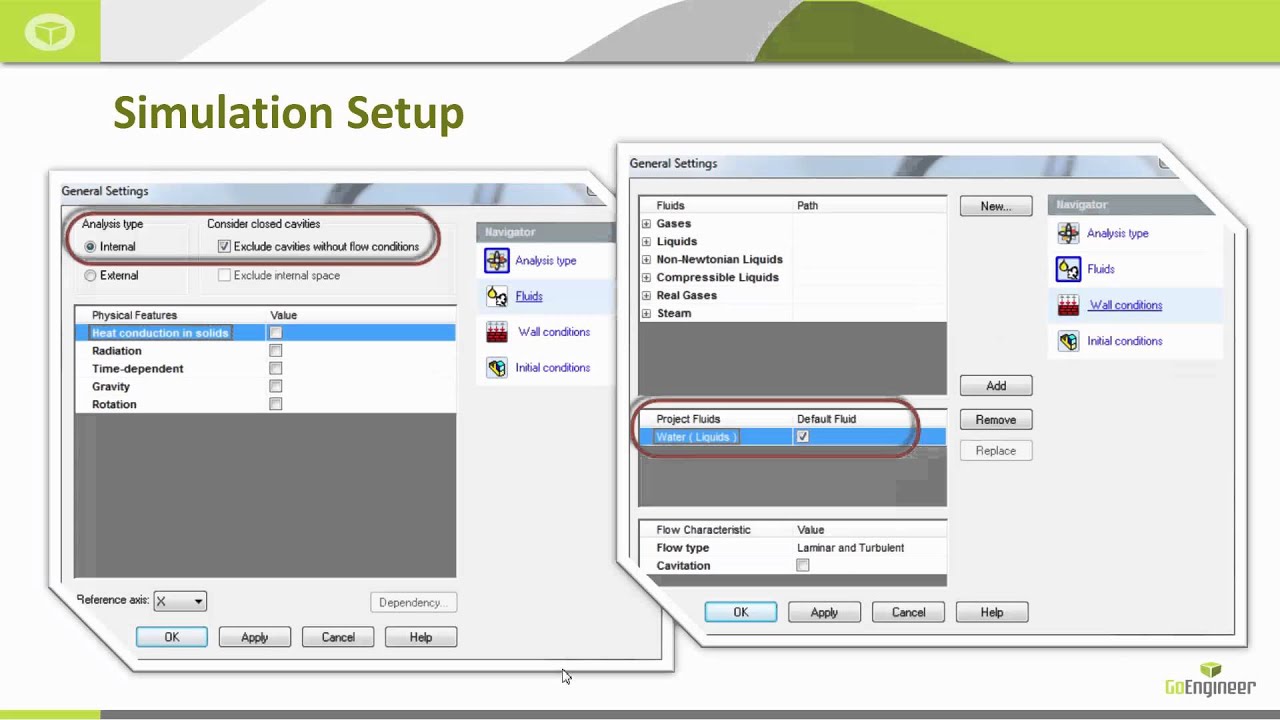Open Fluids link in right navigator
The width and height of the screenshot is (1280, 720).
pyautogui.click(x=1101, y=269)
